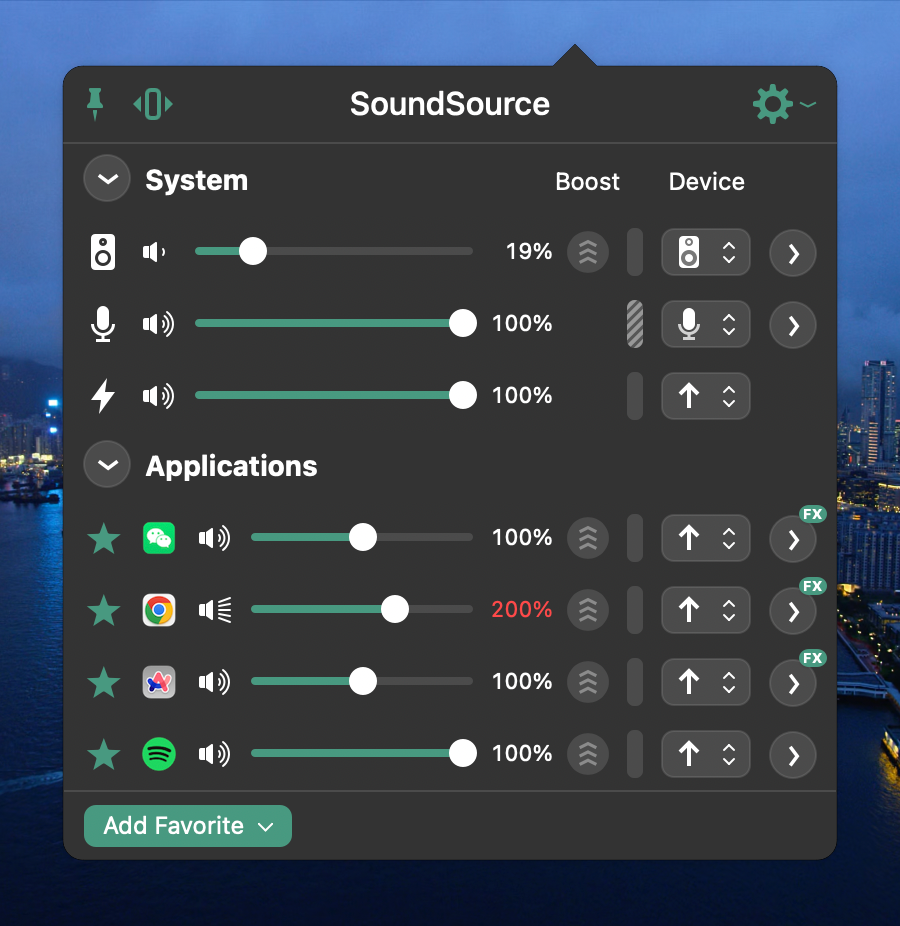This screenshot has height=926, width=900.
Task: Adjust the third application's volume slider
Action: [362, 681]
